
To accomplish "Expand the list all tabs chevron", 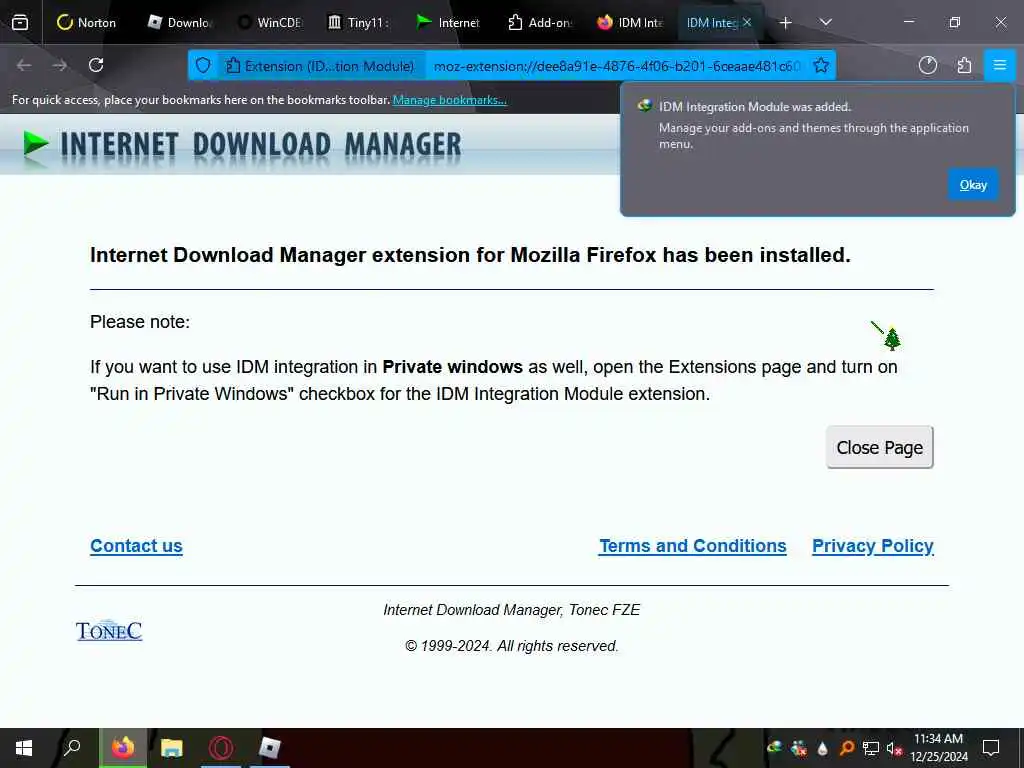I will tap(825, 23).
